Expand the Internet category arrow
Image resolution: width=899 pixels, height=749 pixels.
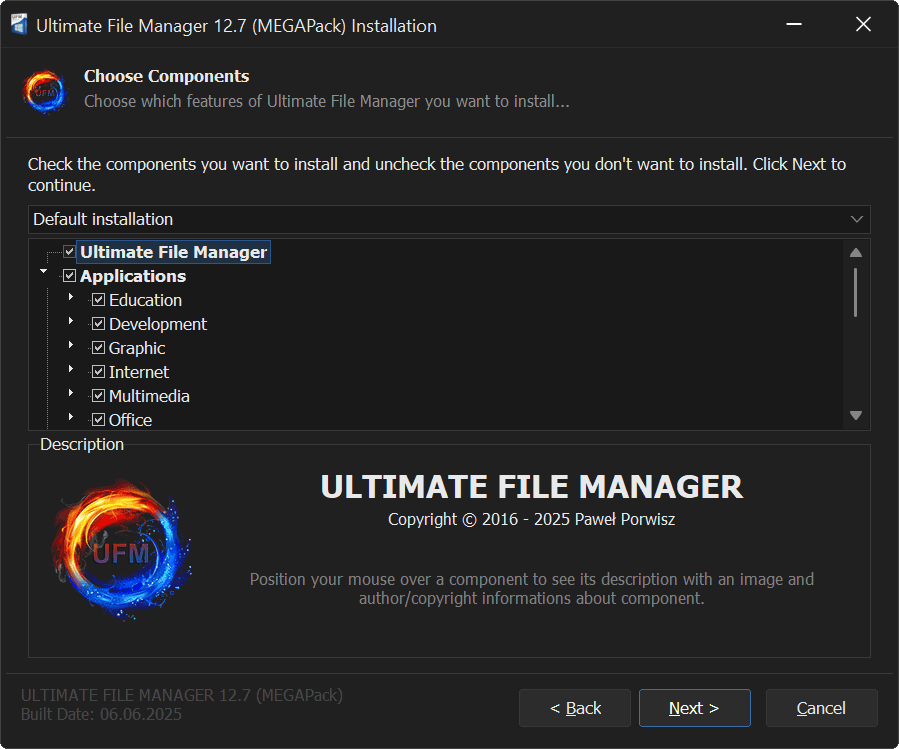click(71, 369)
